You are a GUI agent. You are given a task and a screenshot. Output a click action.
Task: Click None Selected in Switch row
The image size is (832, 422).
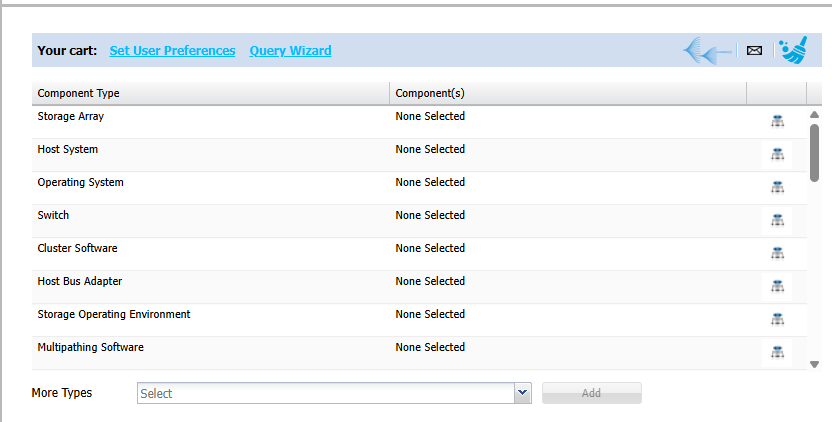(430, 215)
